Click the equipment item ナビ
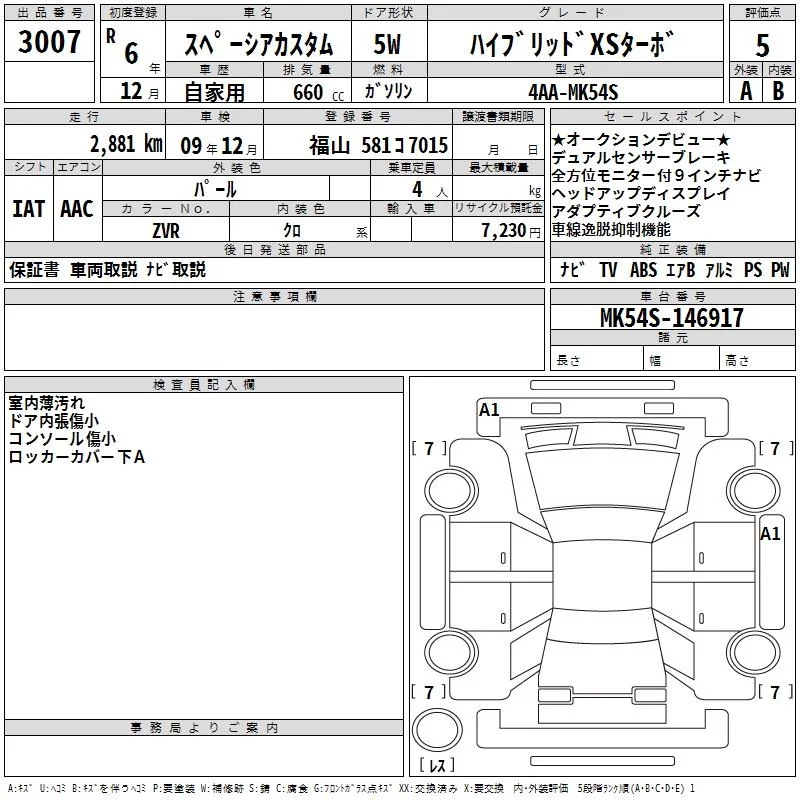 (571, 269)
